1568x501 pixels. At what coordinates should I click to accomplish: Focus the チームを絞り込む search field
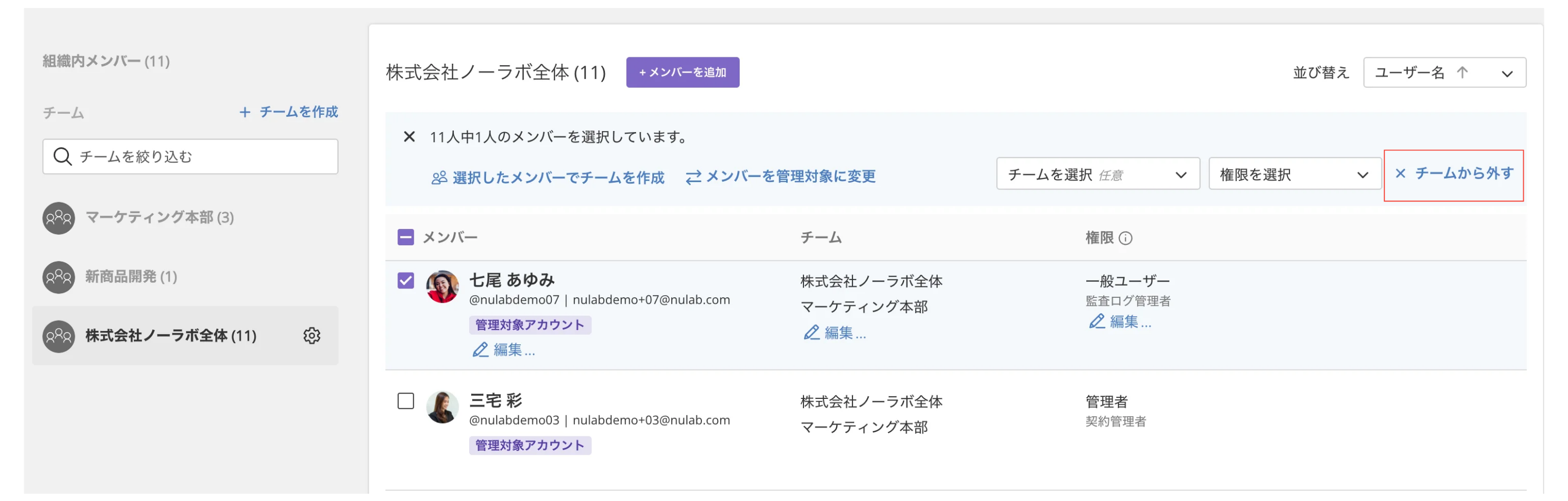point(191,156)
